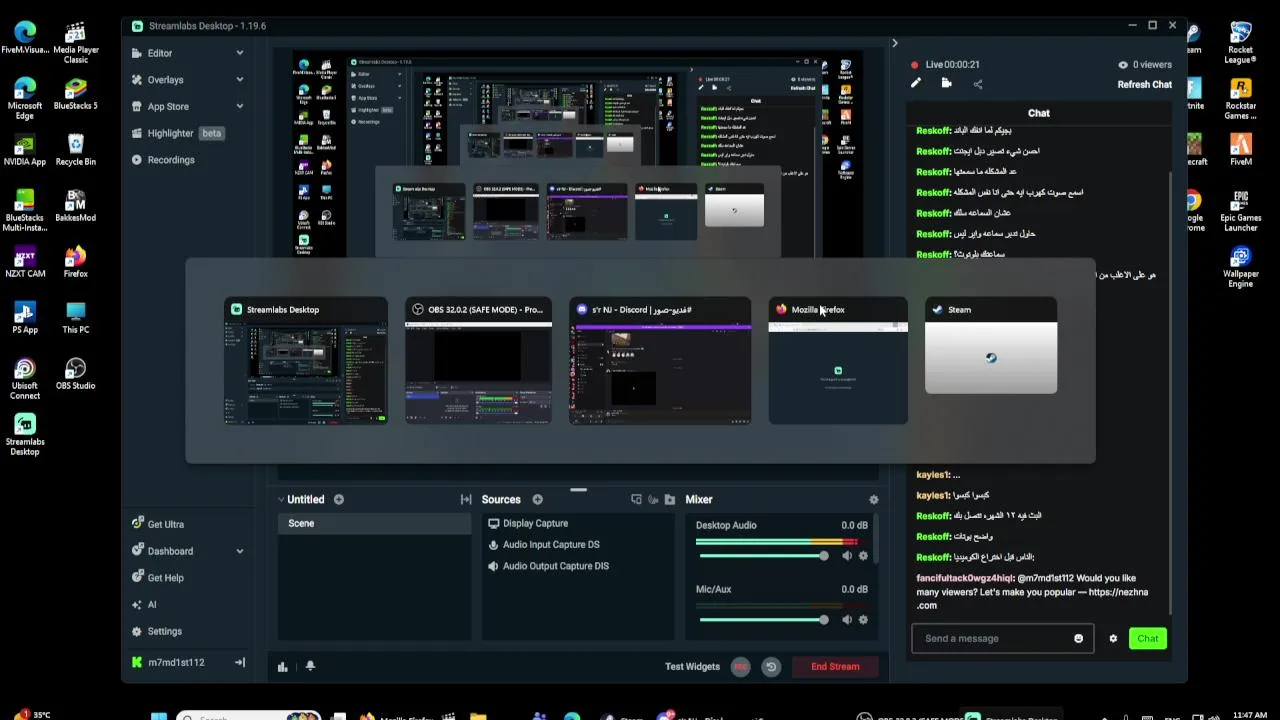Switch to OBS 32.0.2 Safe Mode thumbnail

coord(478,361)
